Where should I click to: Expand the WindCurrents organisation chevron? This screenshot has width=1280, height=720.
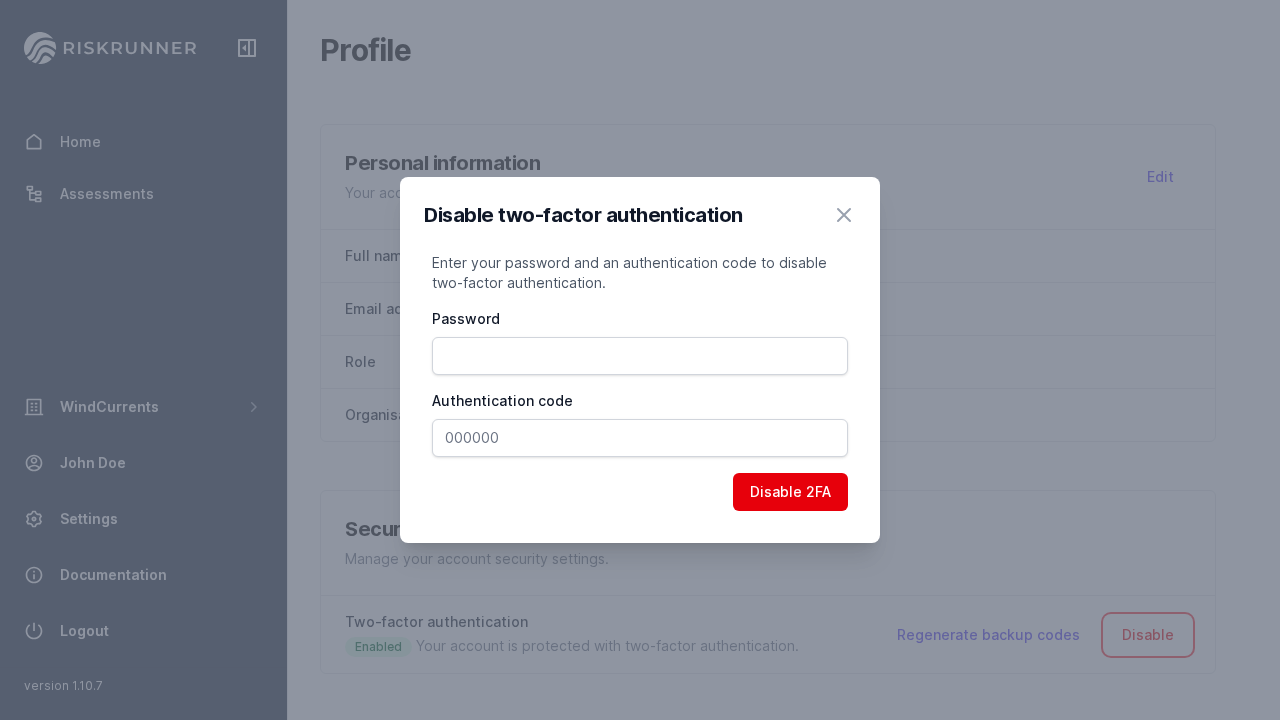click(x=254, y=407)
